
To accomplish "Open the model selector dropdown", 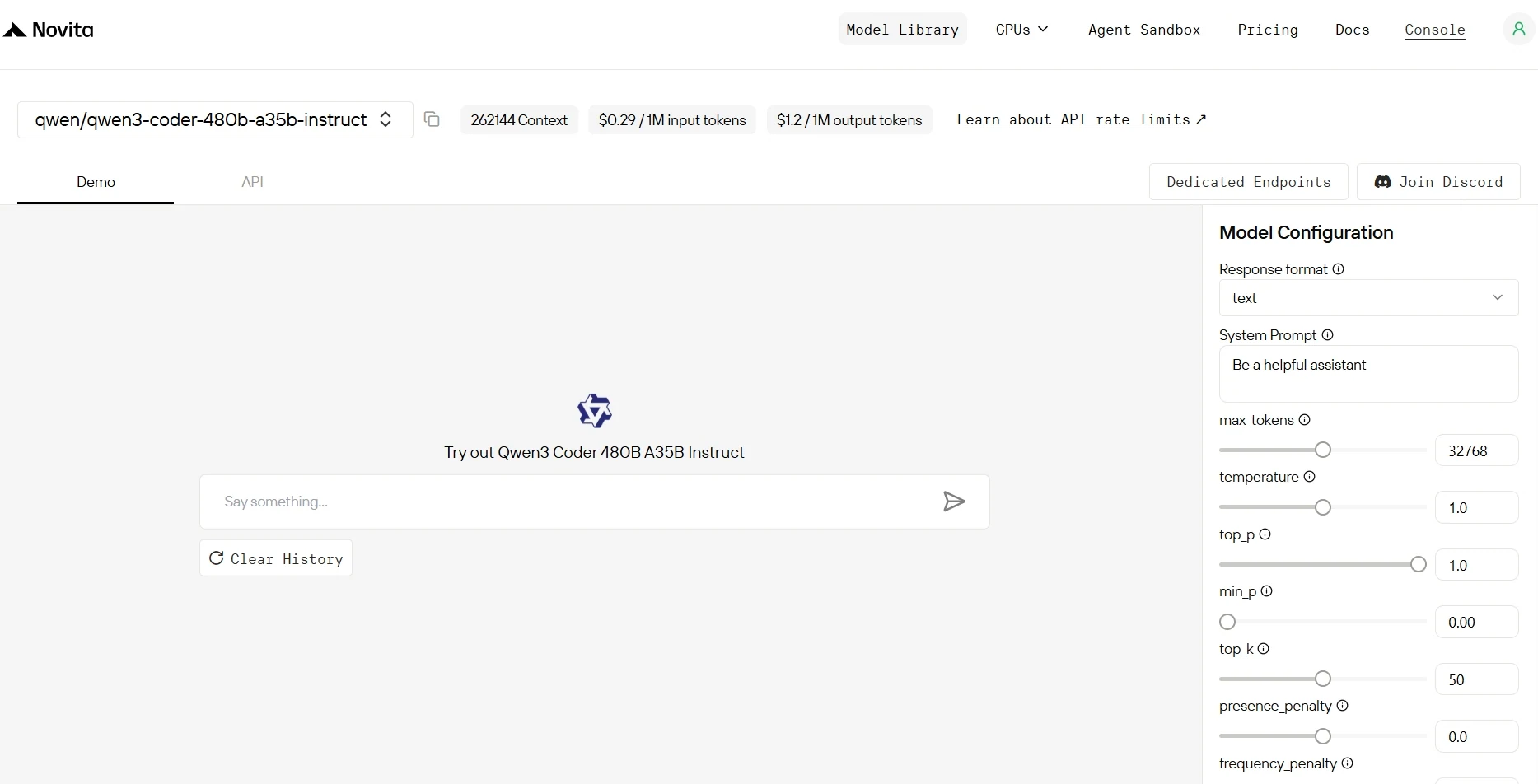I will tap(215, 120).
